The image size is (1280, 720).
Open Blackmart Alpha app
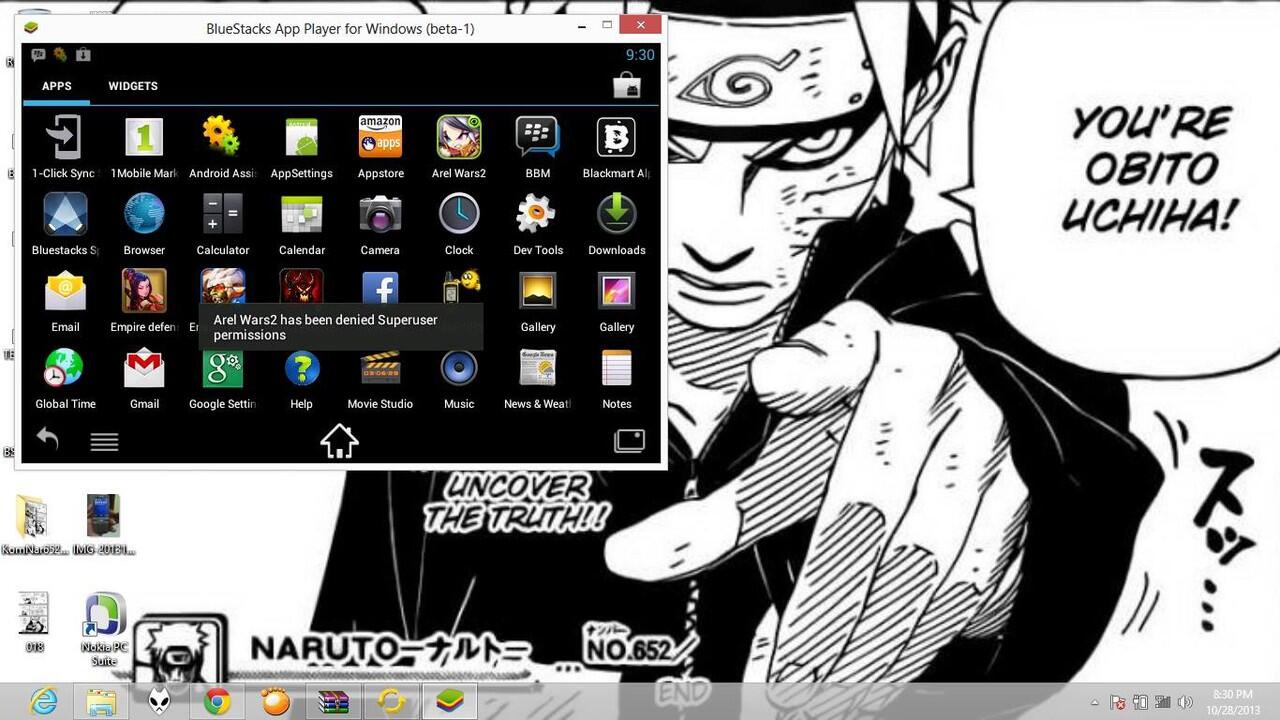coord(616,137)
